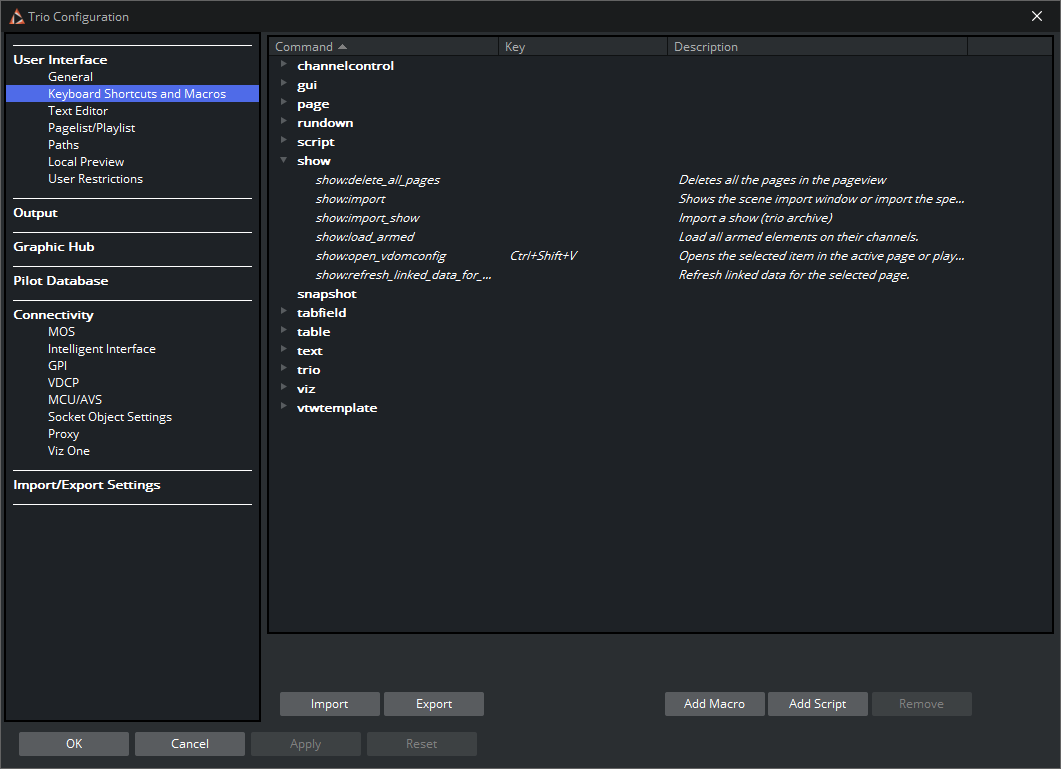The height and width of the screenshot is (769, 1061).
Task: Expand the tabfield command group
Action: 284,312
